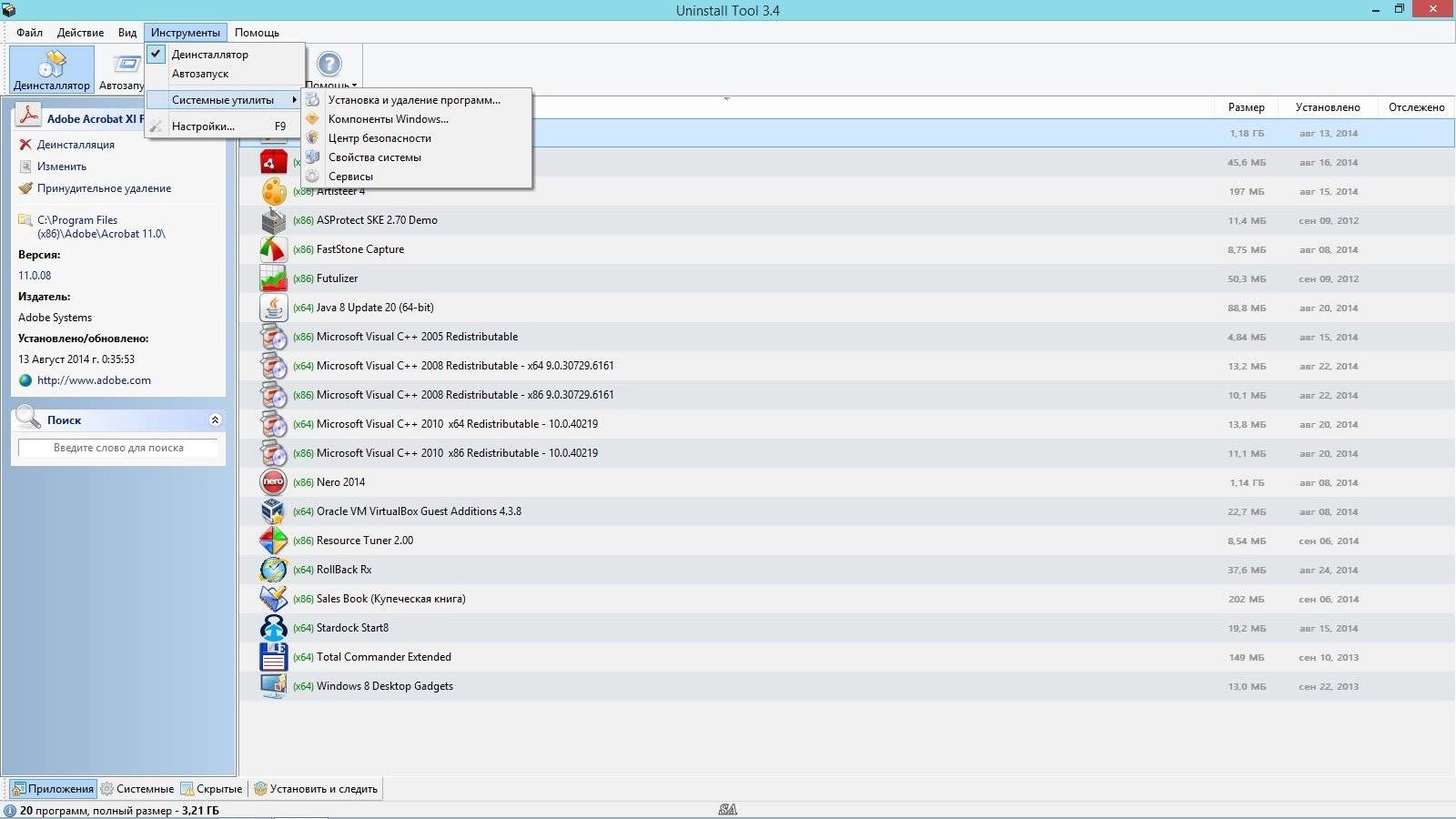Click the Visual C++ 2005 Redistributable icon

click(273, 337)
